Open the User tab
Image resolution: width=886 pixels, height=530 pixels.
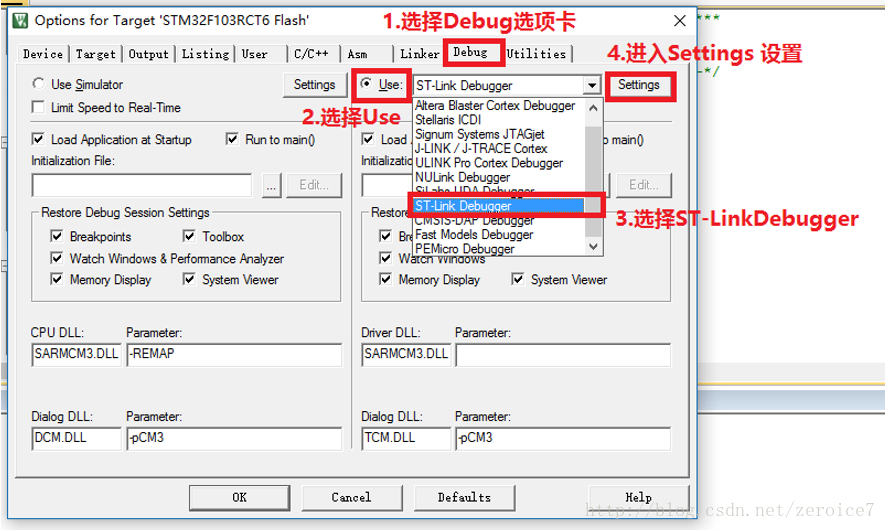(x=255, y=54)
